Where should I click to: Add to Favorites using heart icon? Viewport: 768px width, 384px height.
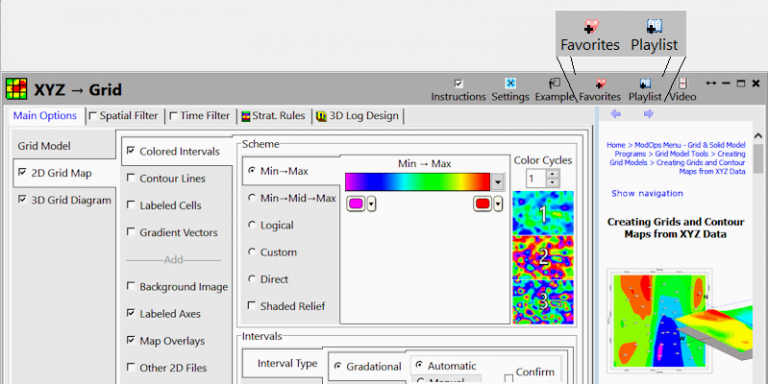point(600,84)
